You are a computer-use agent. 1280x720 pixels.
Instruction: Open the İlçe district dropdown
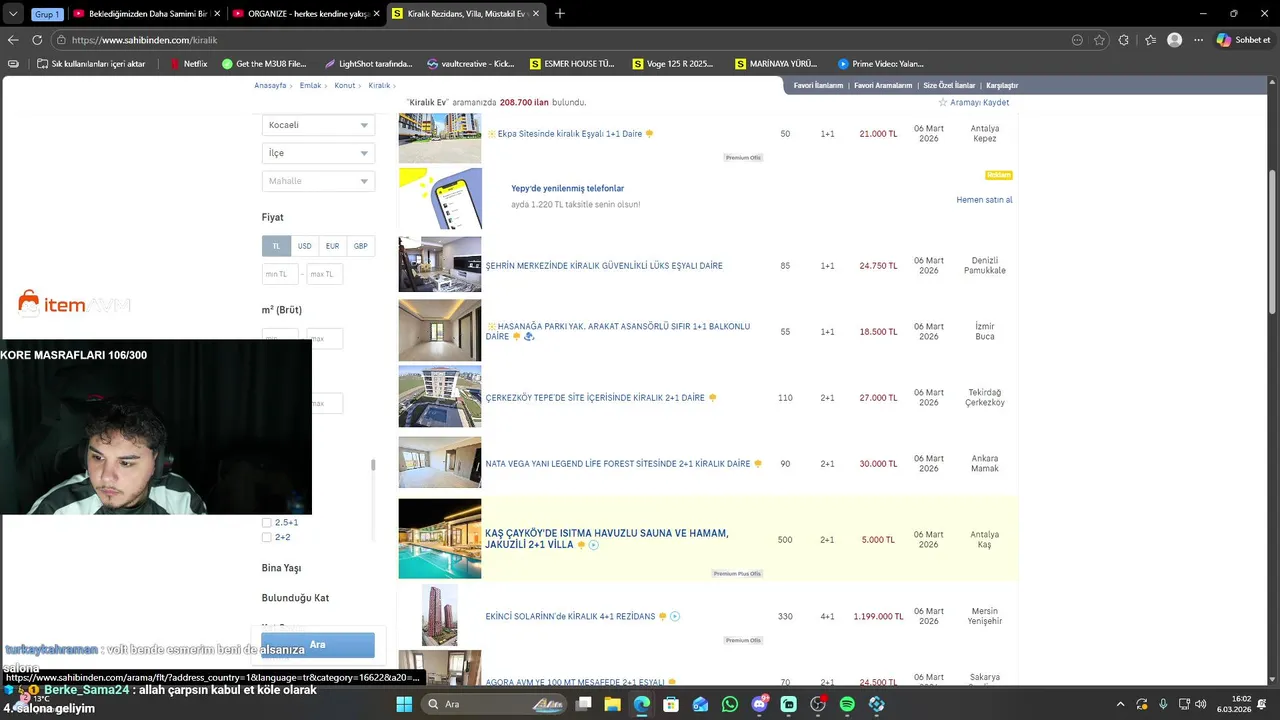tap(318, 153)
